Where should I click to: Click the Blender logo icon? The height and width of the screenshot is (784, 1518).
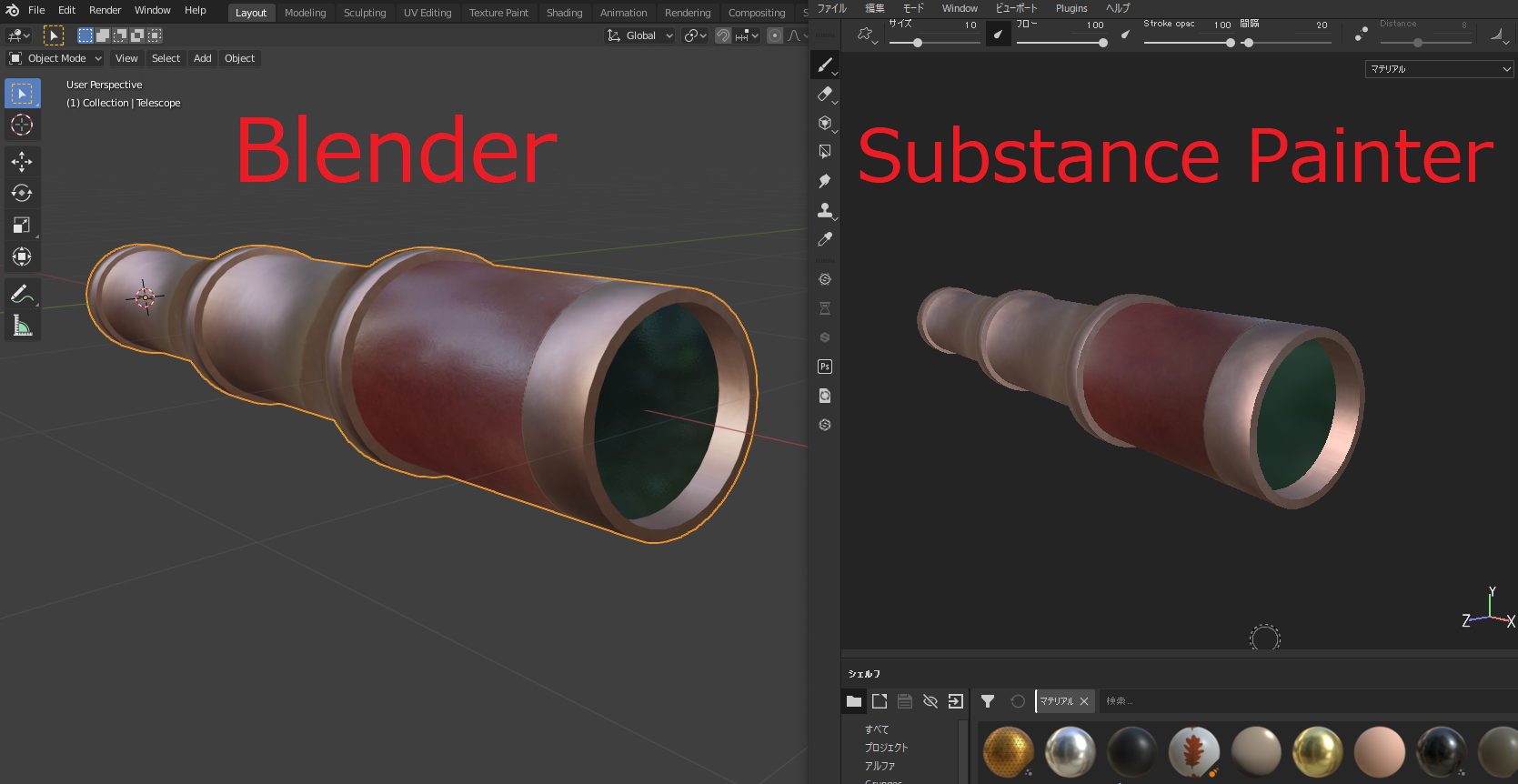click(12, 10)
